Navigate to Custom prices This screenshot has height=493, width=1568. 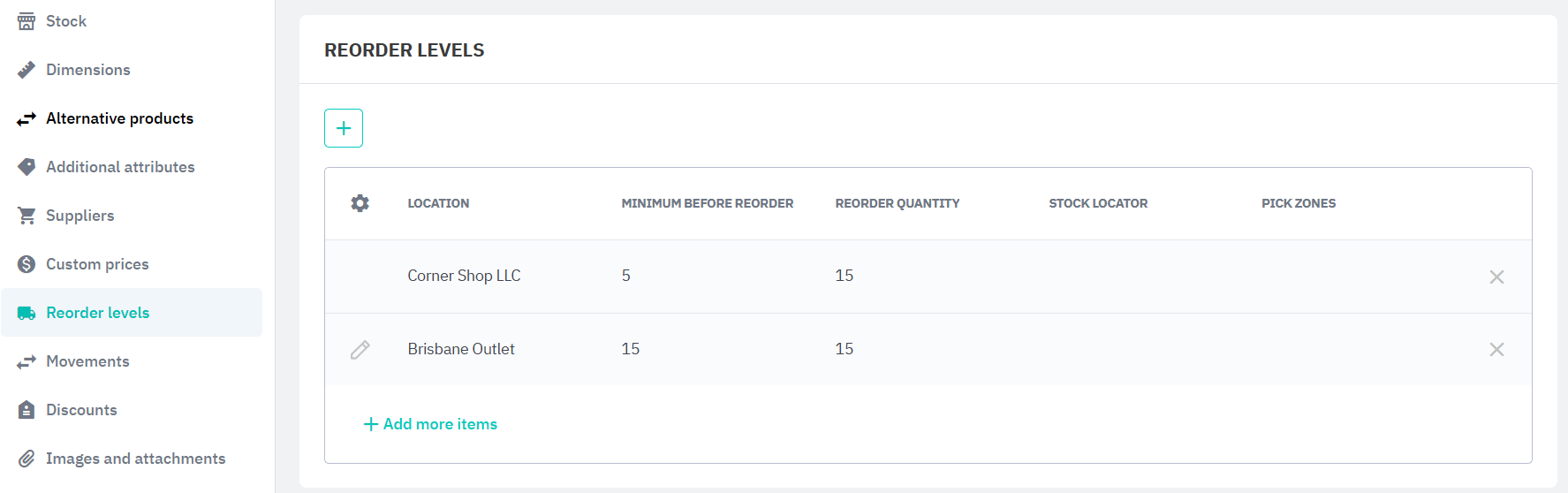click(97, 264)
